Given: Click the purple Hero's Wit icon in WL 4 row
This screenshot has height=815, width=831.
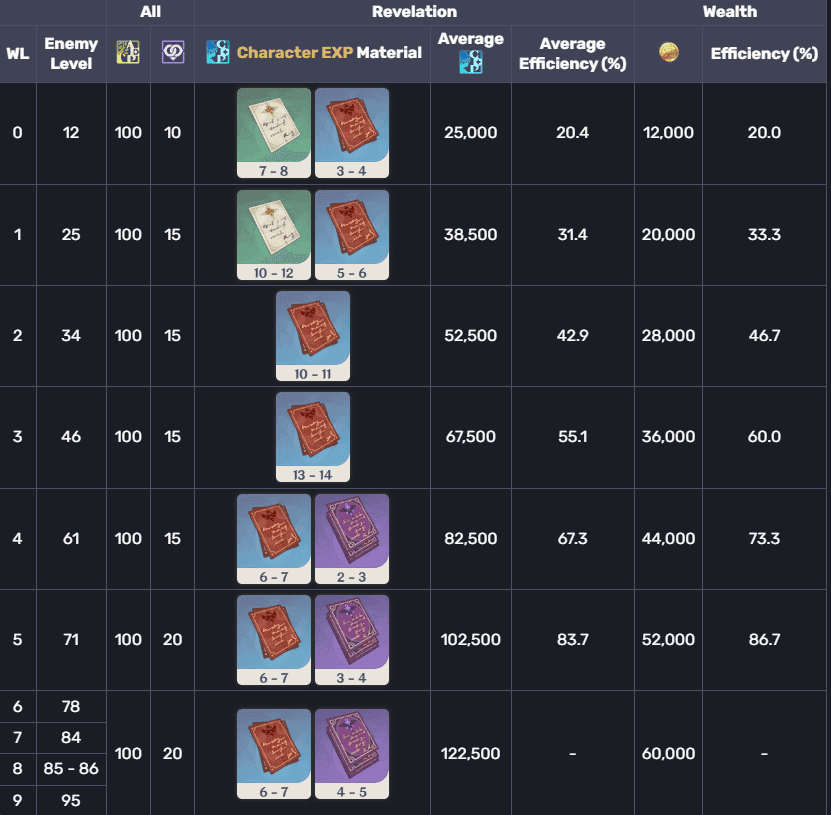Looking at the screenshot, I should tap(352, 536).
